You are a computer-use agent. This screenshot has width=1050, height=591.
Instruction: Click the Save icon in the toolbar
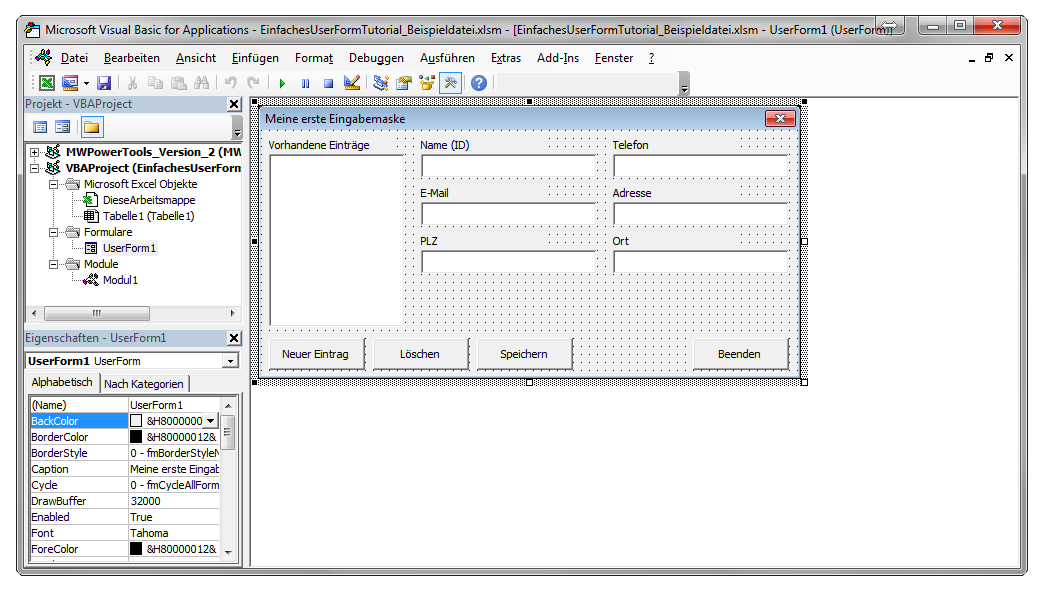click(x=104, y=83)
